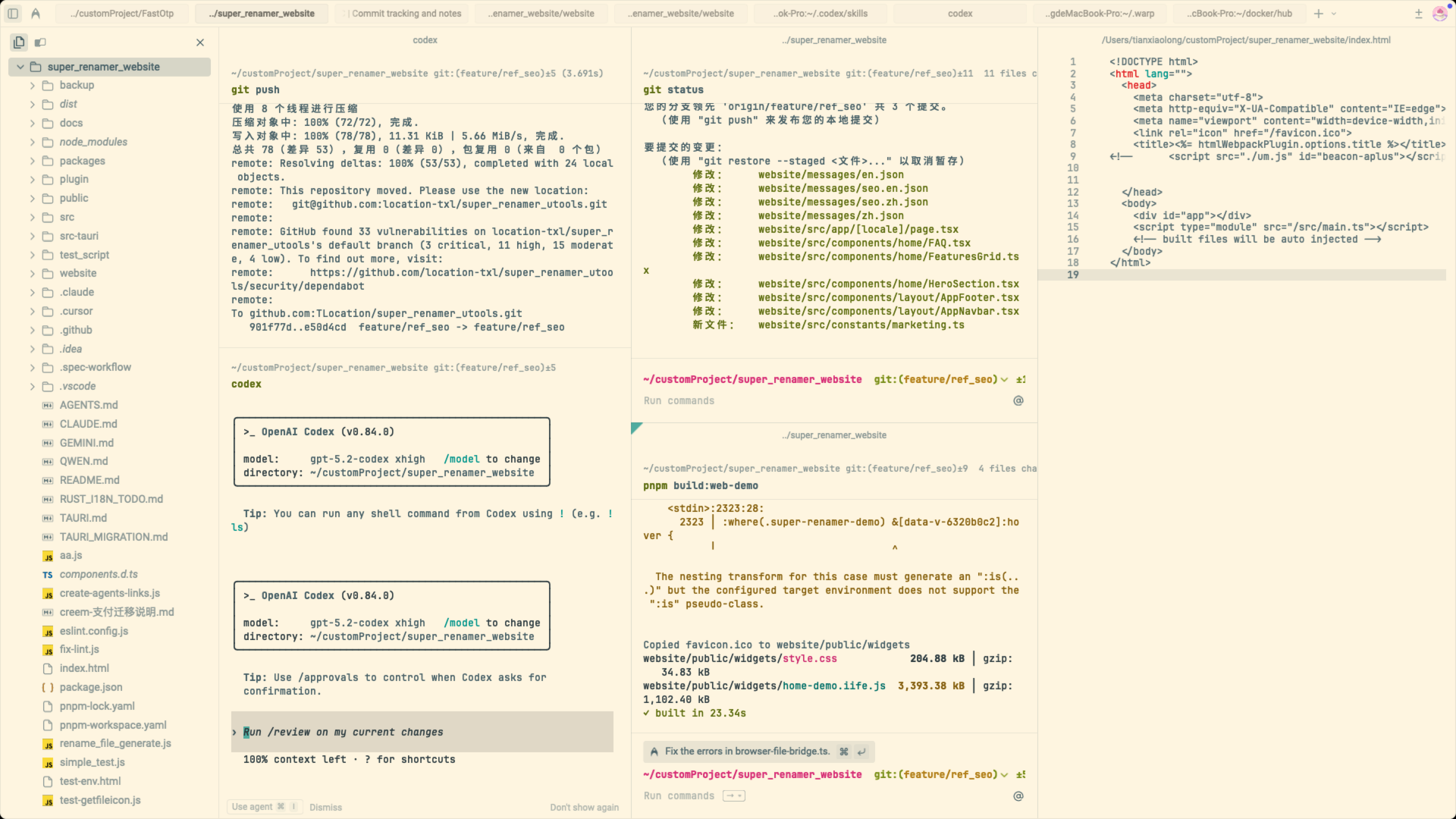Image resolution: width=1456 pixels, height=819 pixels.
Task: Open index.html in the file tree
Action: [84, 668]
